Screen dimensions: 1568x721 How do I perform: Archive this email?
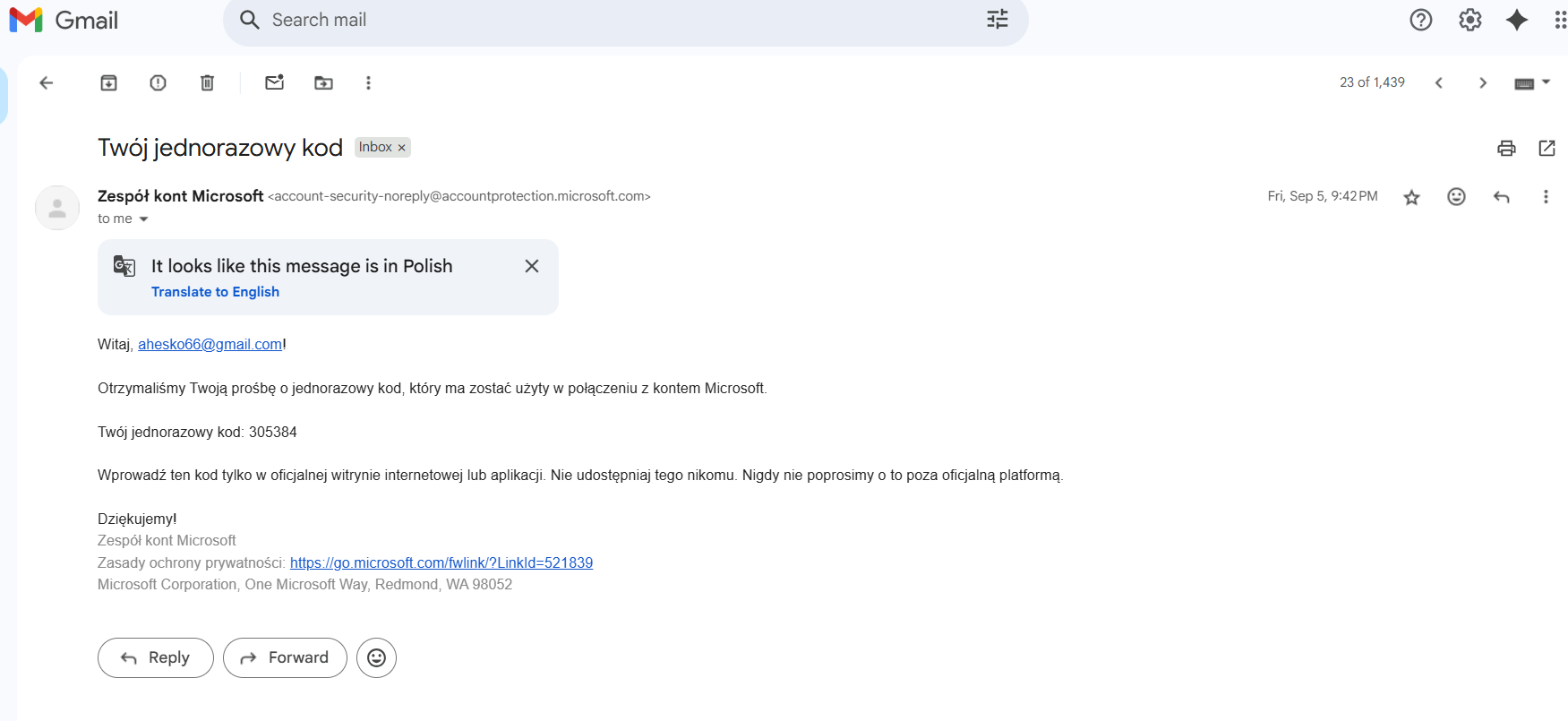click(x=108, y=82)
